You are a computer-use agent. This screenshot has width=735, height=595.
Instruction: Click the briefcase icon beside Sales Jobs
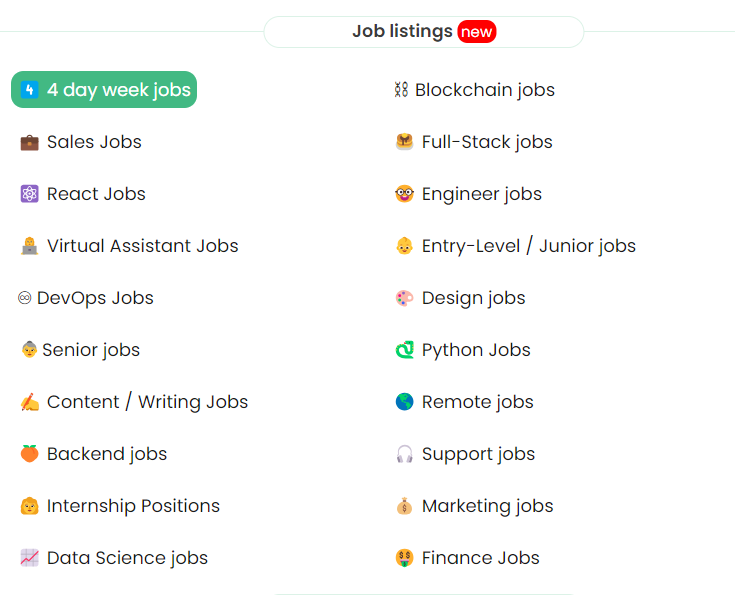pos(29,142)
